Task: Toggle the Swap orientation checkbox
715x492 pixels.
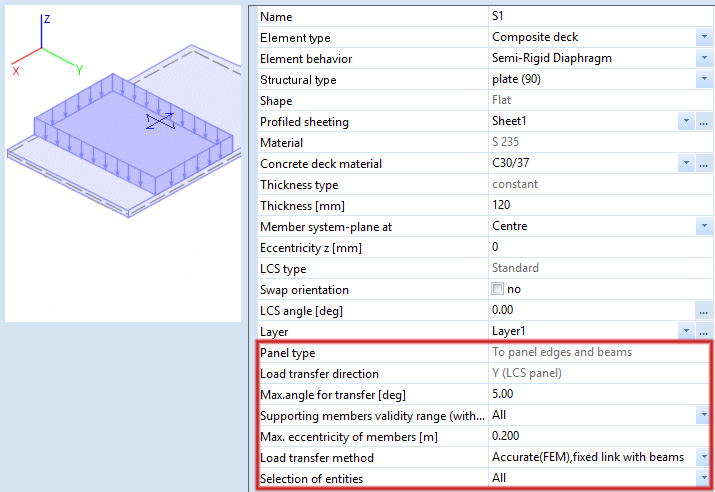Action: click(497, 289)
